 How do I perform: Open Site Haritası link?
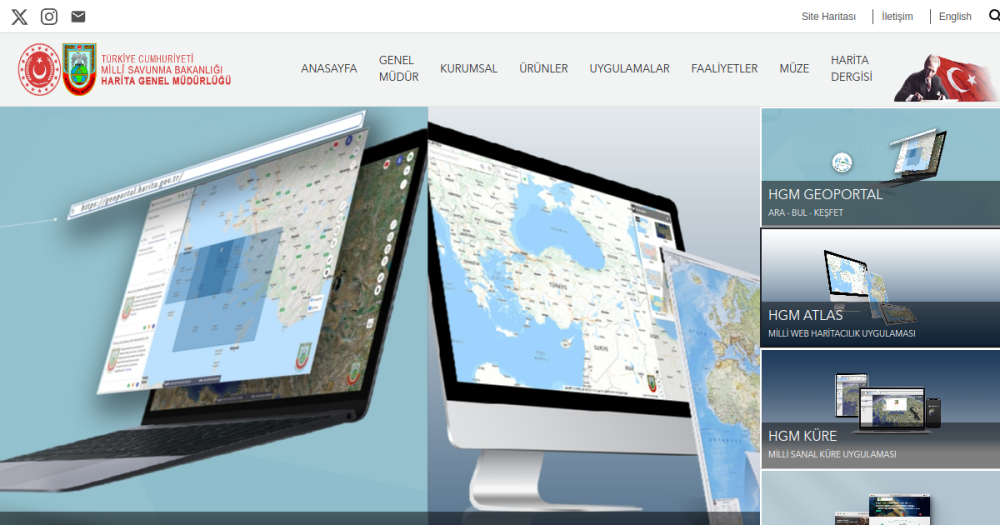[828, 17]
